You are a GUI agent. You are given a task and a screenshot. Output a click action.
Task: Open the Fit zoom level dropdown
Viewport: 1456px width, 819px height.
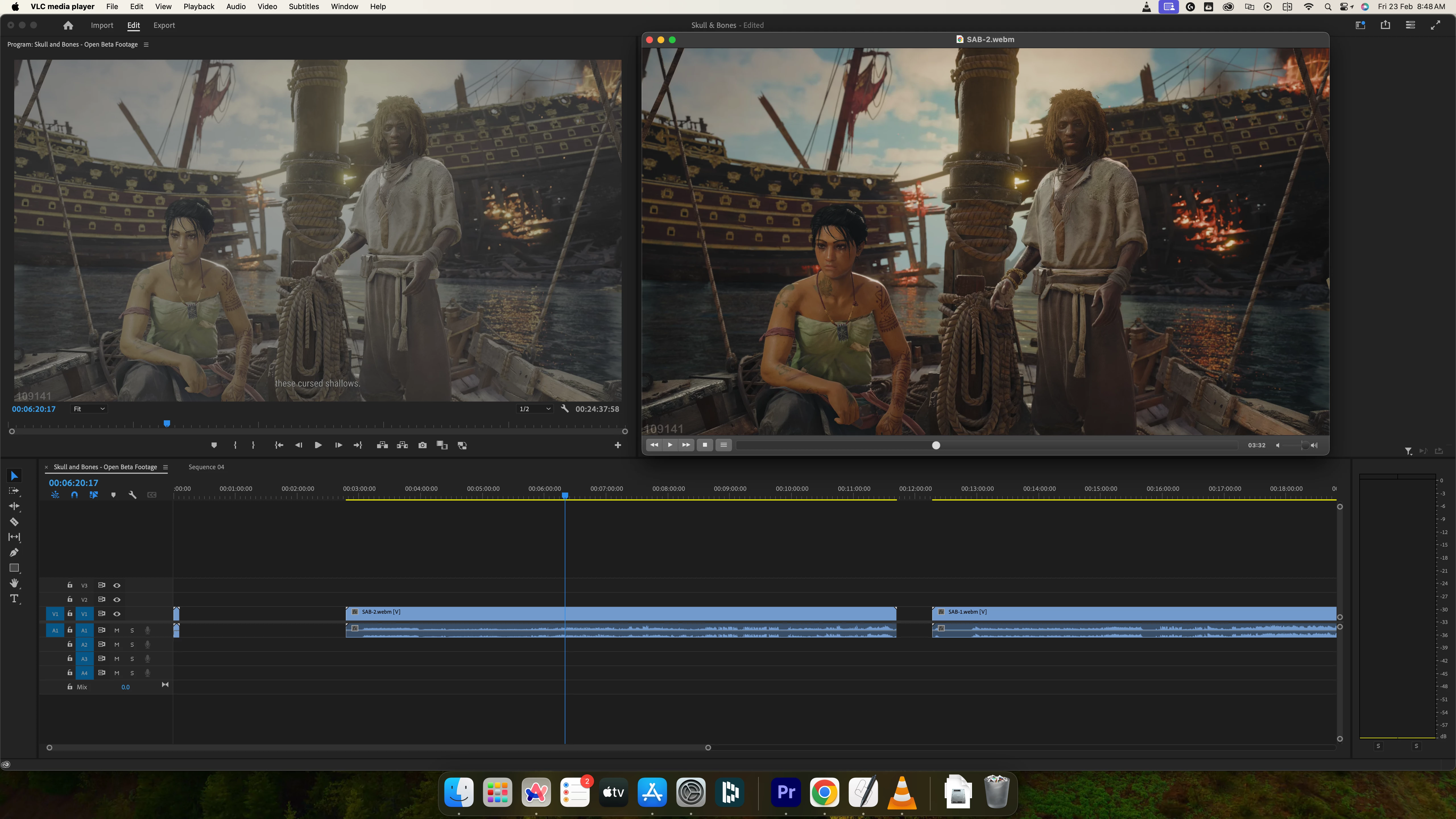[89, 409]
